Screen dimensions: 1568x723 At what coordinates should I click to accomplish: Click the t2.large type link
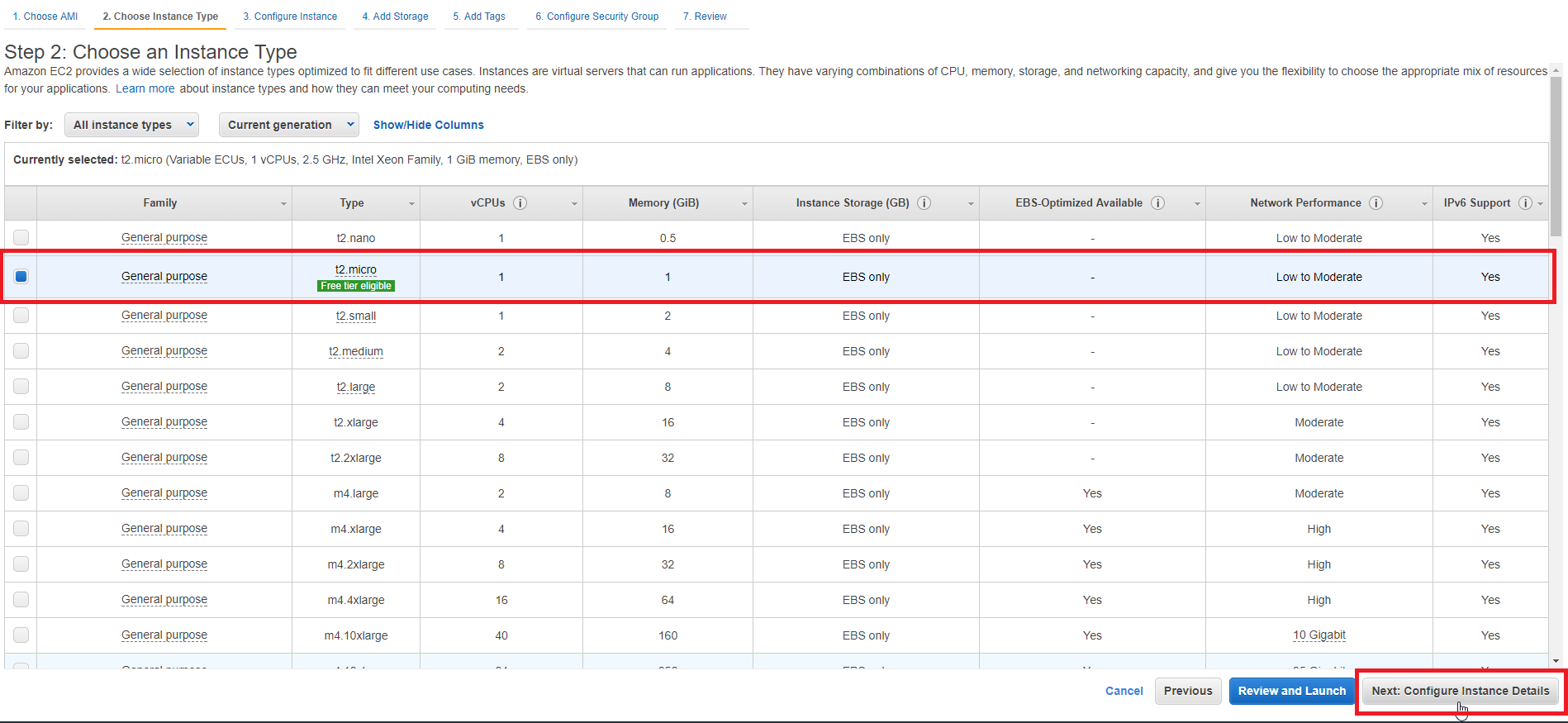pos(356,387)
